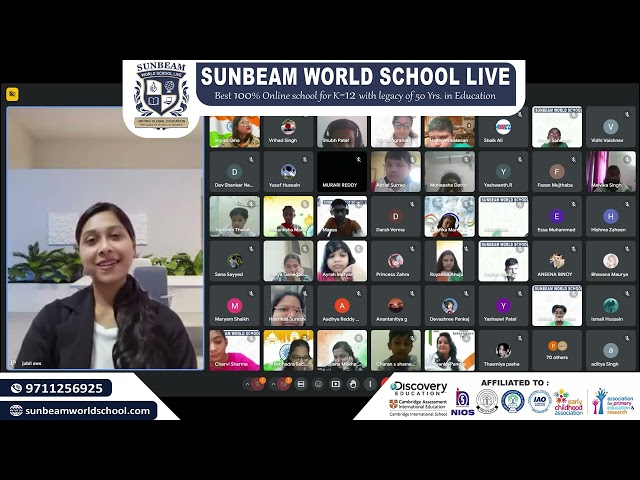Toggle closed captions in the call toolbar

301,384
